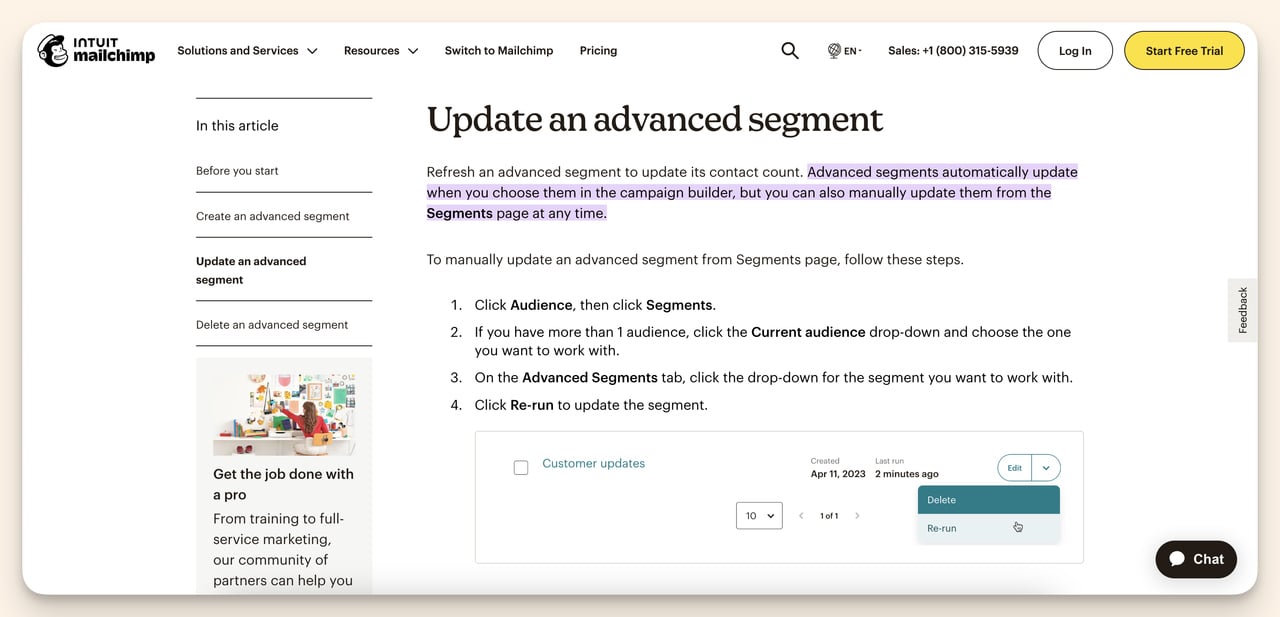Tick the Customer updates checkbox
1280x617 pixels.
click(x=521, y=467)
